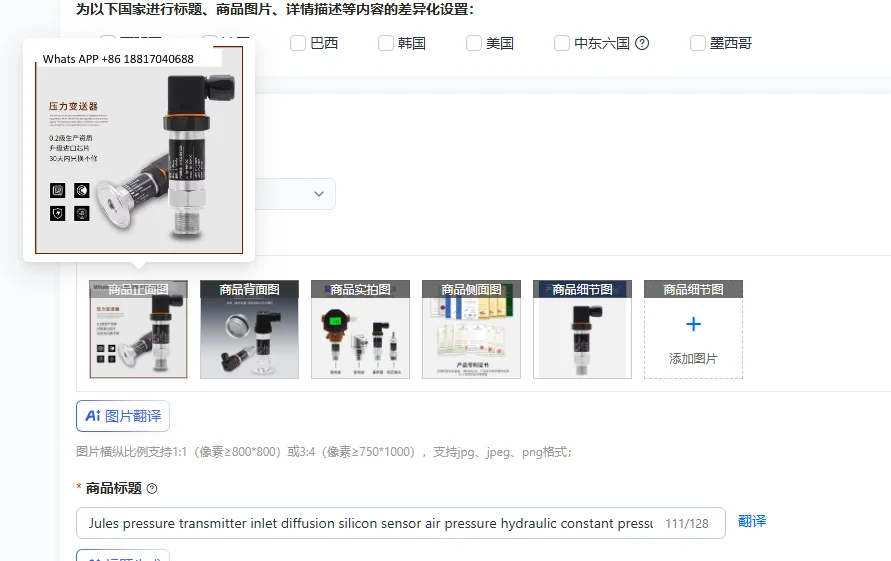
Task: Click the image ratio hint text 图片横纵比例支持
Action: (324, 452)
